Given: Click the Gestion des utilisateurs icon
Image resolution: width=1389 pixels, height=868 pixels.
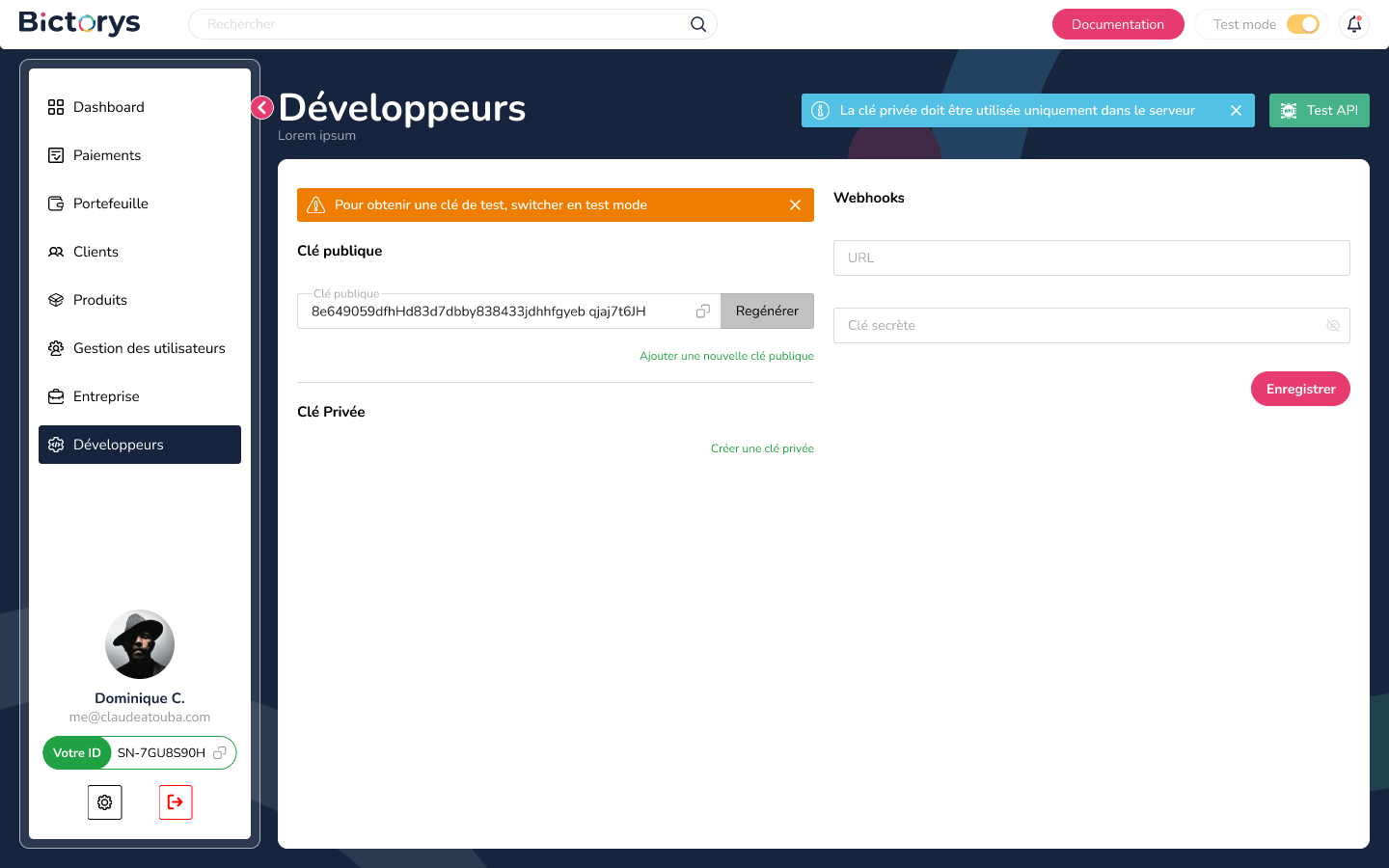Looking at the screenshot, I should [x=56, y=348].
